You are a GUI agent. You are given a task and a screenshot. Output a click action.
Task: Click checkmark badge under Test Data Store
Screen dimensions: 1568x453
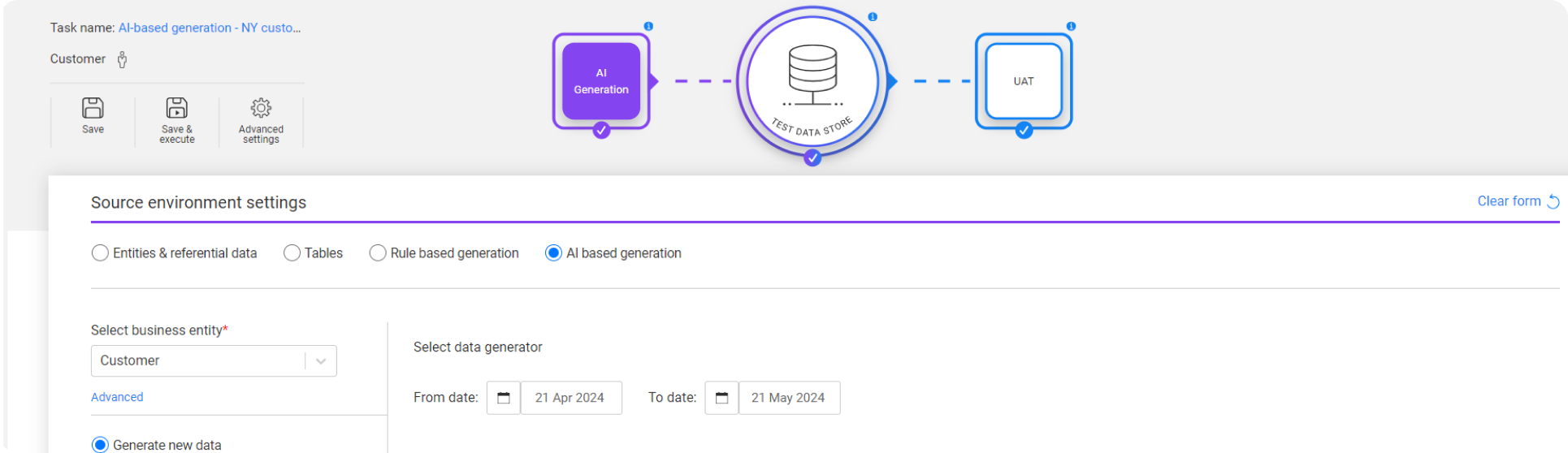(812, 157)
